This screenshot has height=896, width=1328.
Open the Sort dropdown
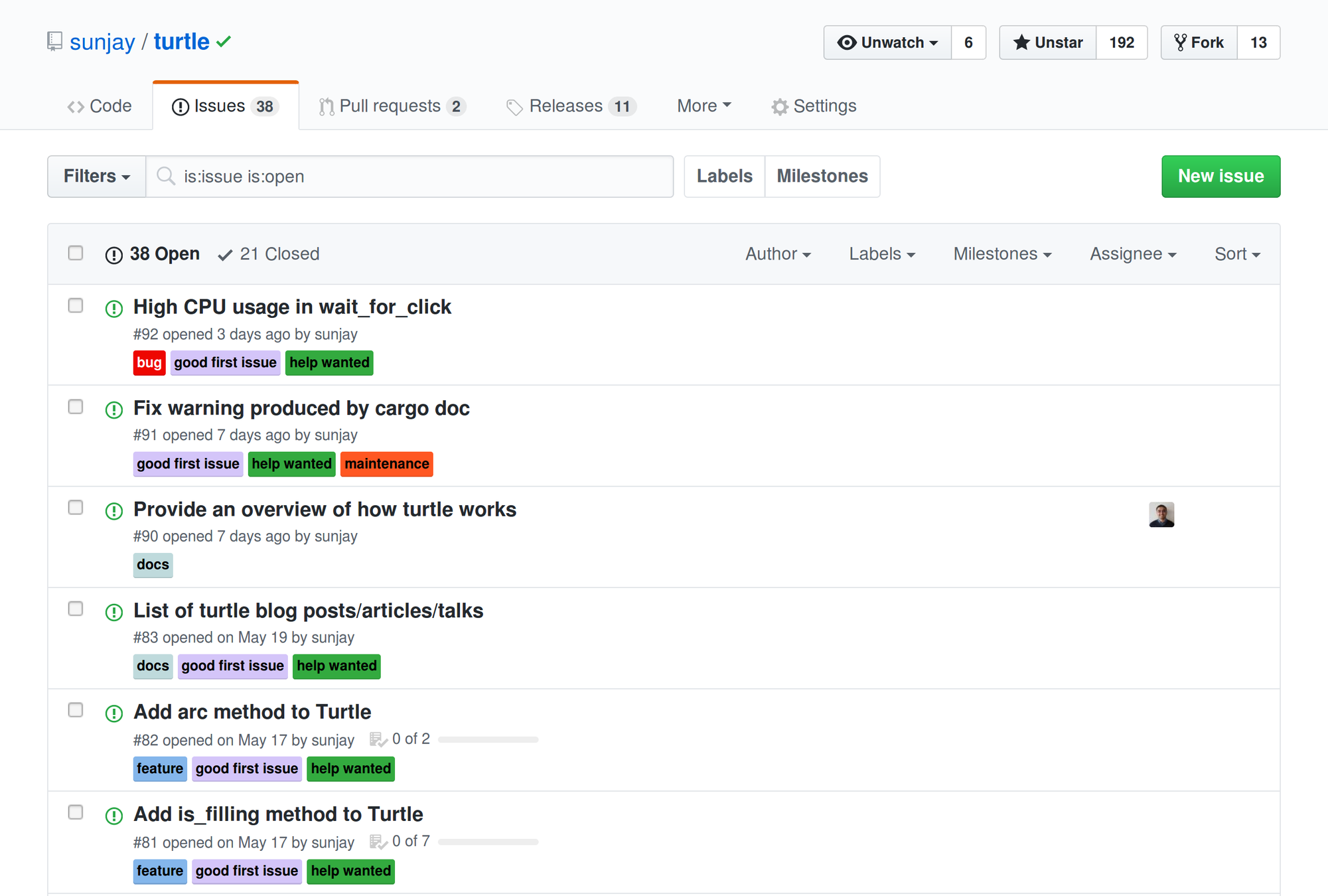coord(1236,254)
